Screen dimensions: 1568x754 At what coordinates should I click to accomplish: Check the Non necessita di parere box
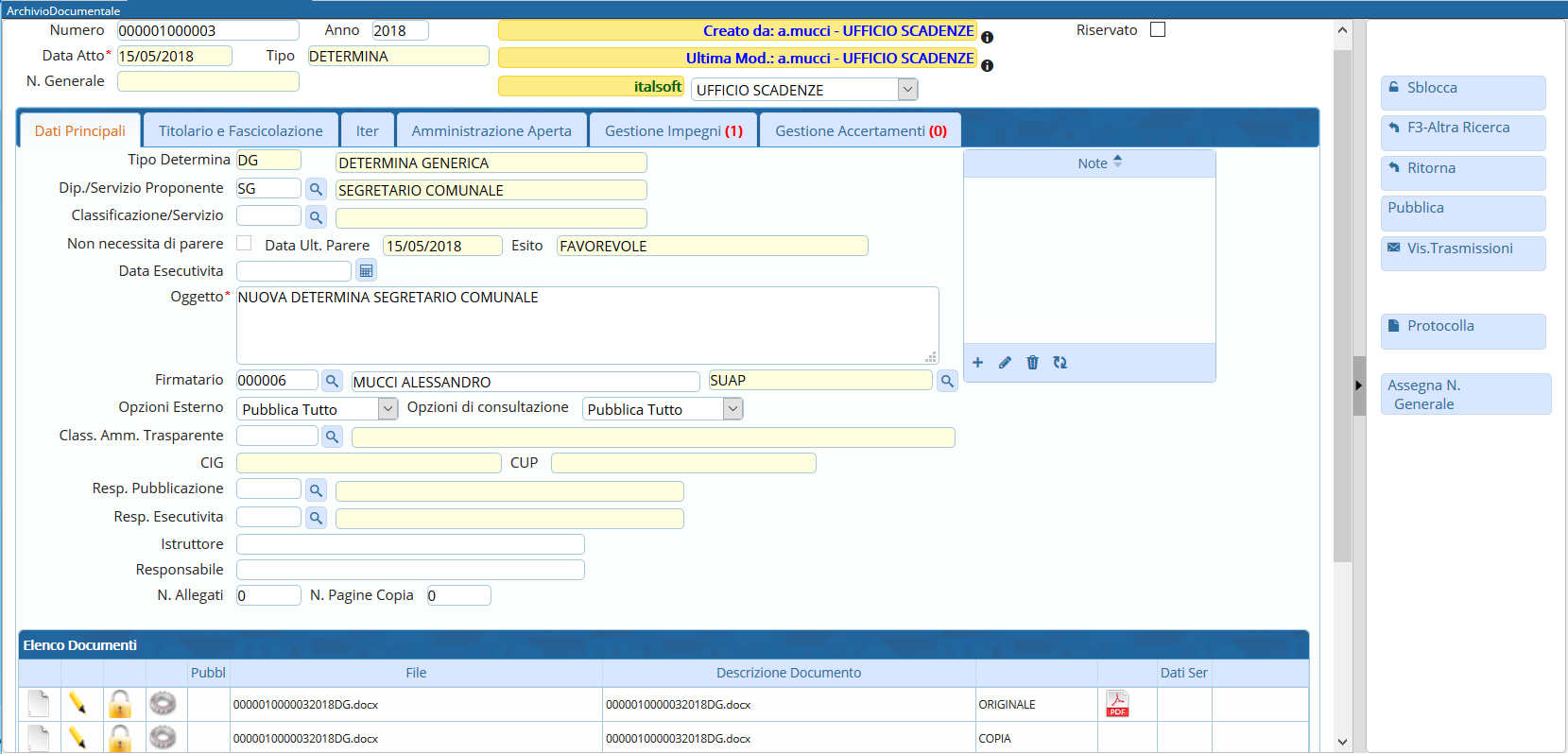click(x=244, y=244)
